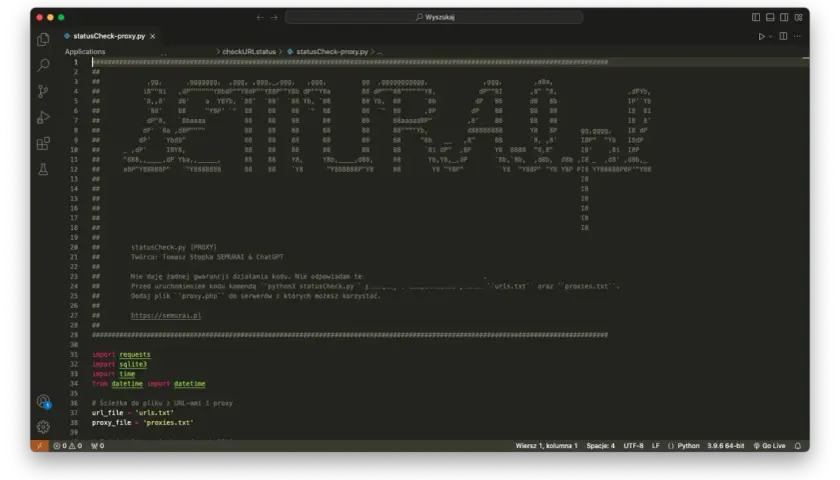Open the Source Control view
This screenshot has width=840, height=480.
pos(43,92)
